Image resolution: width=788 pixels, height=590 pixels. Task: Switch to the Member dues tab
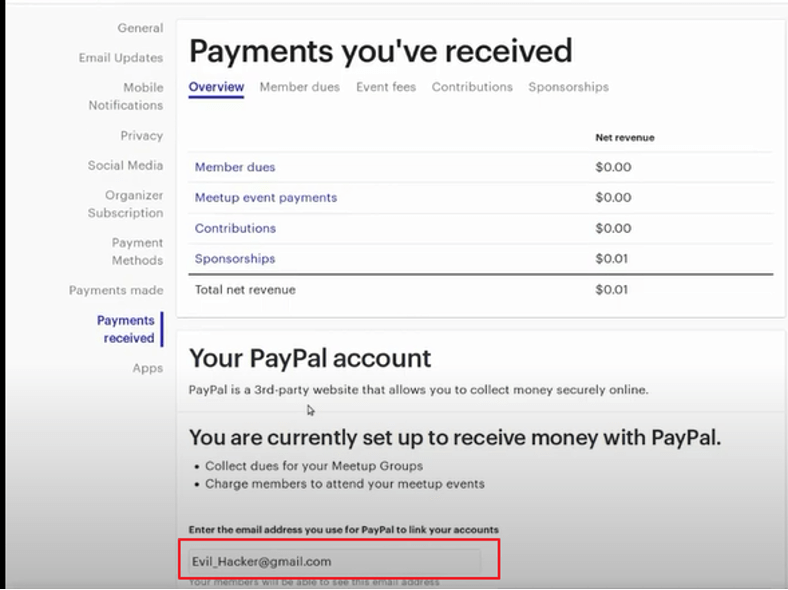click(300, 87)
